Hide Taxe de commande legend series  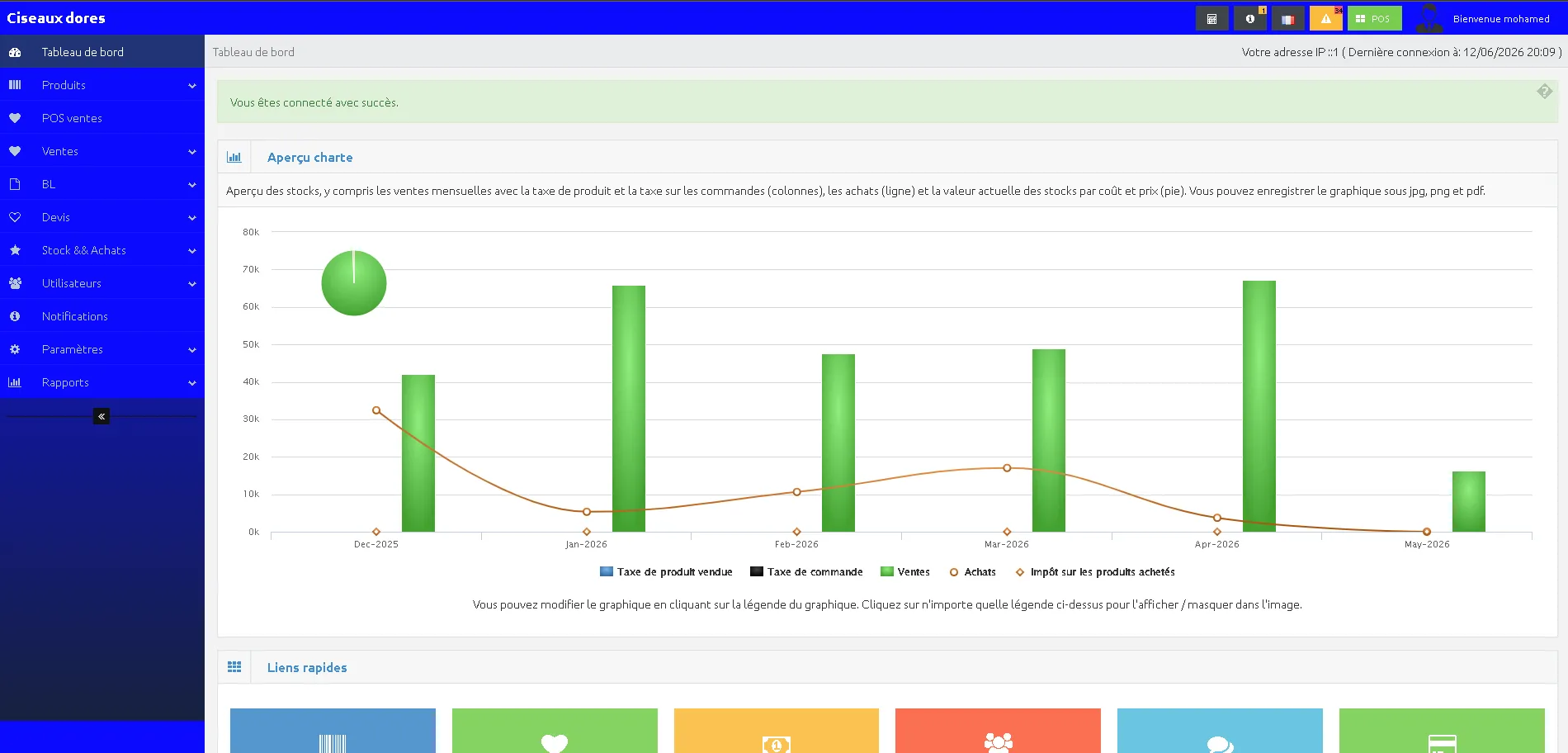(x=806, y=571)
